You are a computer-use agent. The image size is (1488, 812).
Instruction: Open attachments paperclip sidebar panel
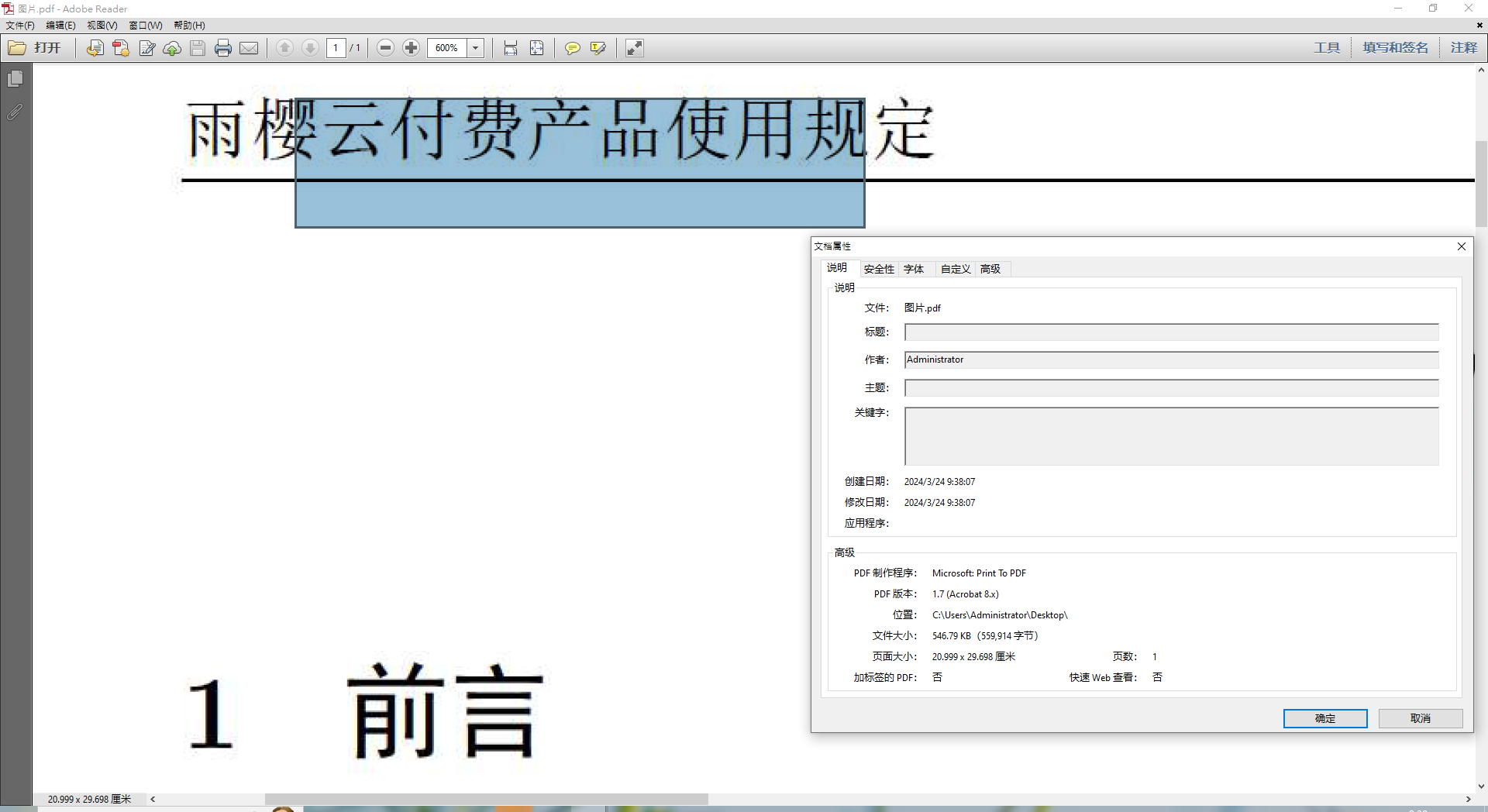coord(15,112)
